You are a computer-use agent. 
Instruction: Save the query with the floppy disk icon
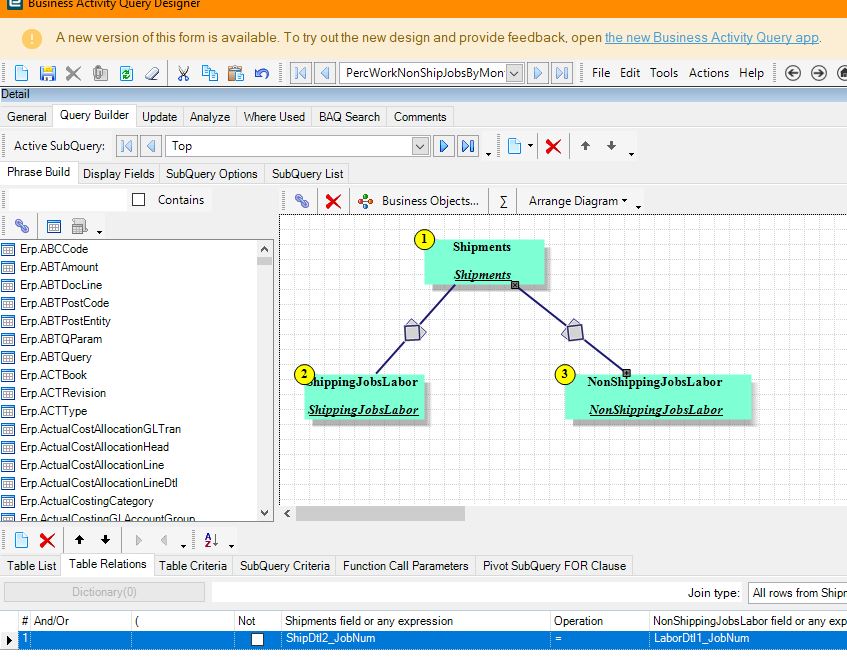click(48, 73)
